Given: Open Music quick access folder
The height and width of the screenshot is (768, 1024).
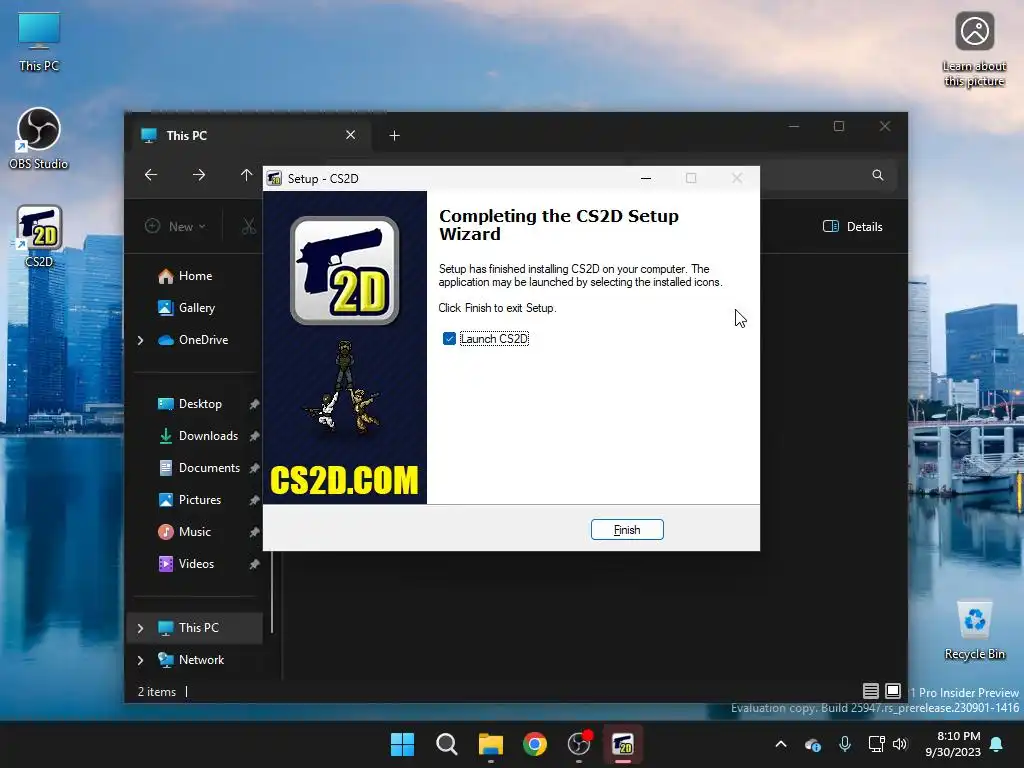Looking at the screenshot, I should coord(195,532).
